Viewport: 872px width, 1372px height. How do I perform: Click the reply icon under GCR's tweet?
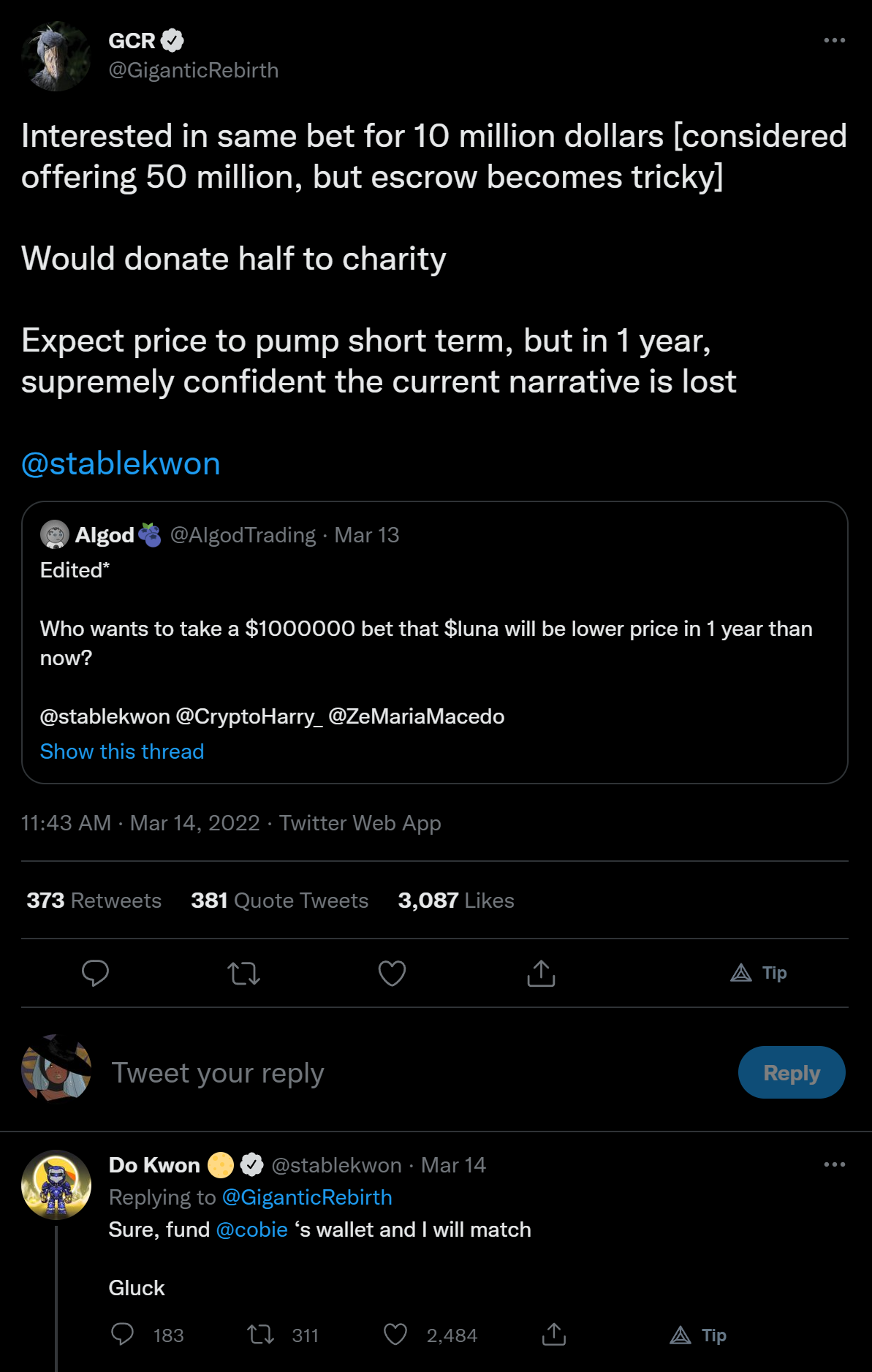pos(95,973)
